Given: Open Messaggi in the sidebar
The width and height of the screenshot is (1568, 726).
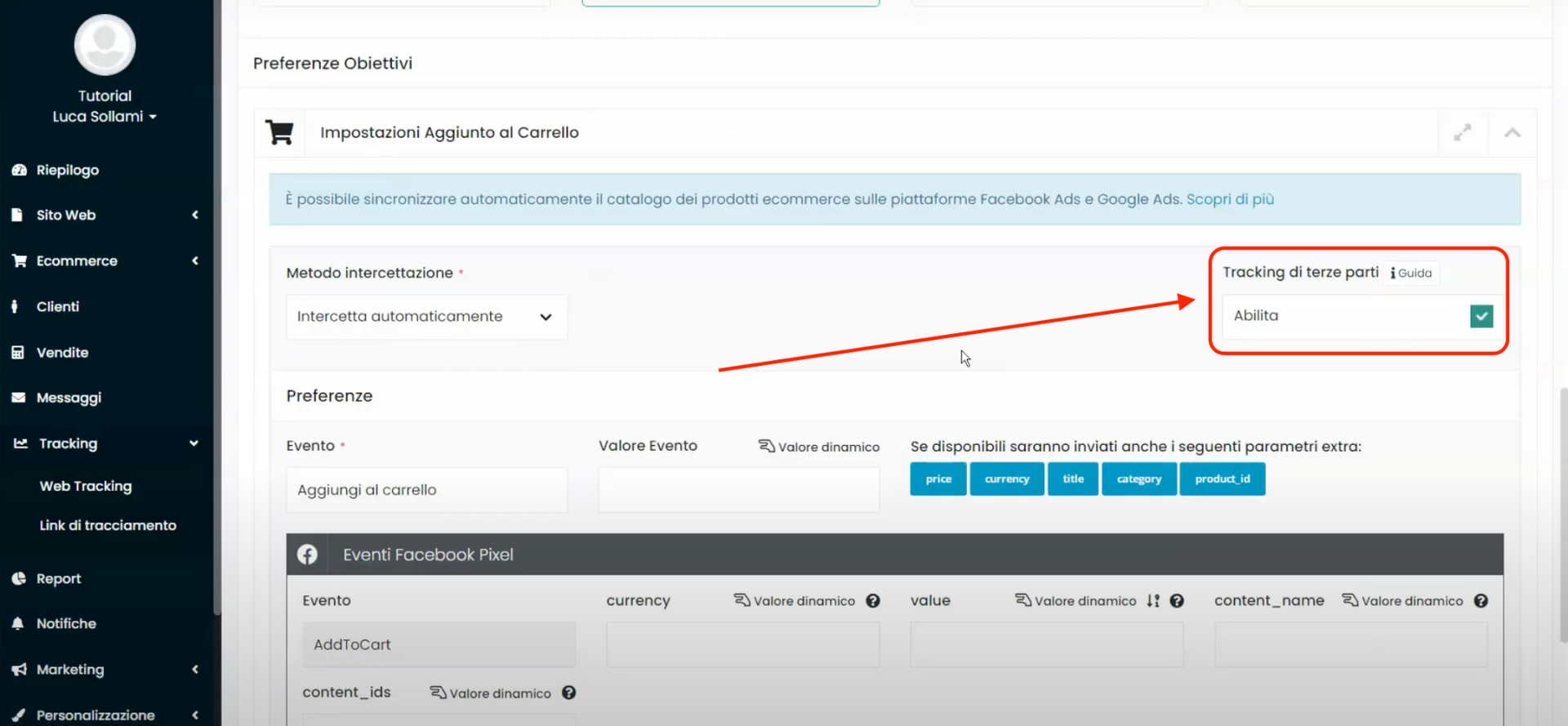Looking at the screenshot, I should [69, 398].
